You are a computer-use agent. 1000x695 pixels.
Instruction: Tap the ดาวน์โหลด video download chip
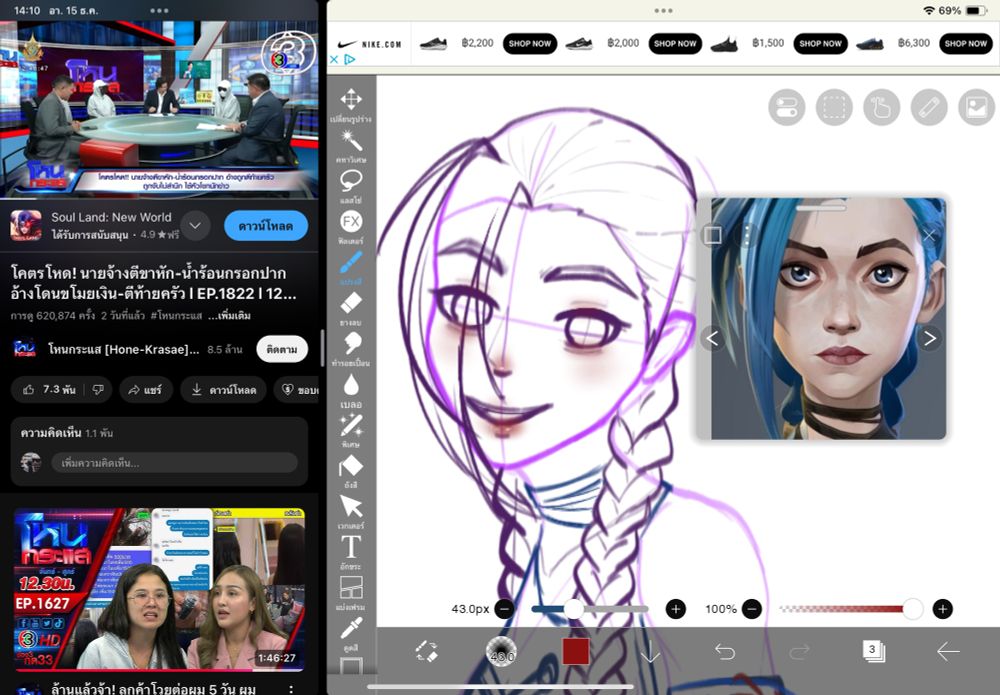tap(223, 390)
